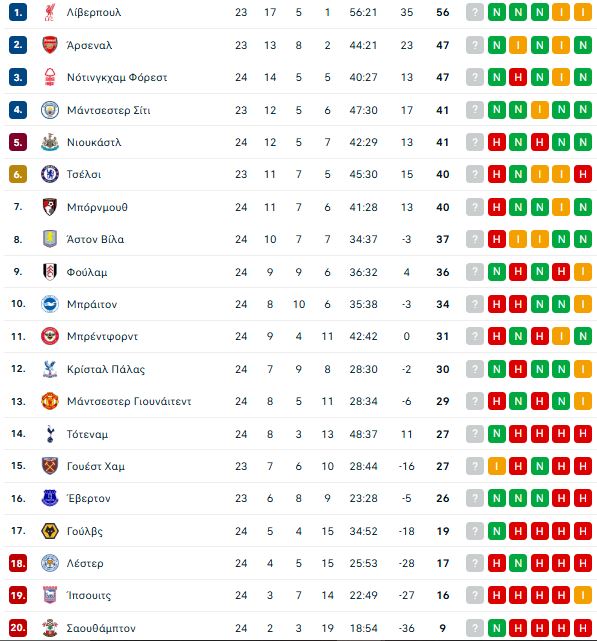Open the Tottenham cockerel crest icon
Viewport: 597px width, 641px height.
pyautogui.click(x=50, y=434)
